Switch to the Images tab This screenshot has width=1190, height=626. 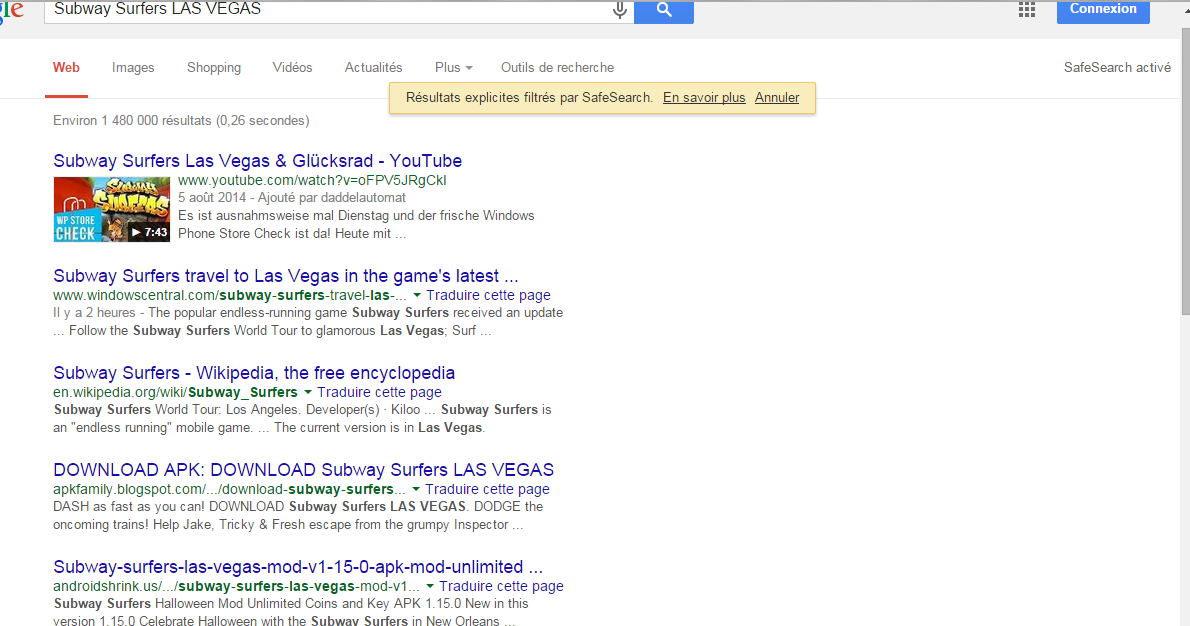(133, 68)
